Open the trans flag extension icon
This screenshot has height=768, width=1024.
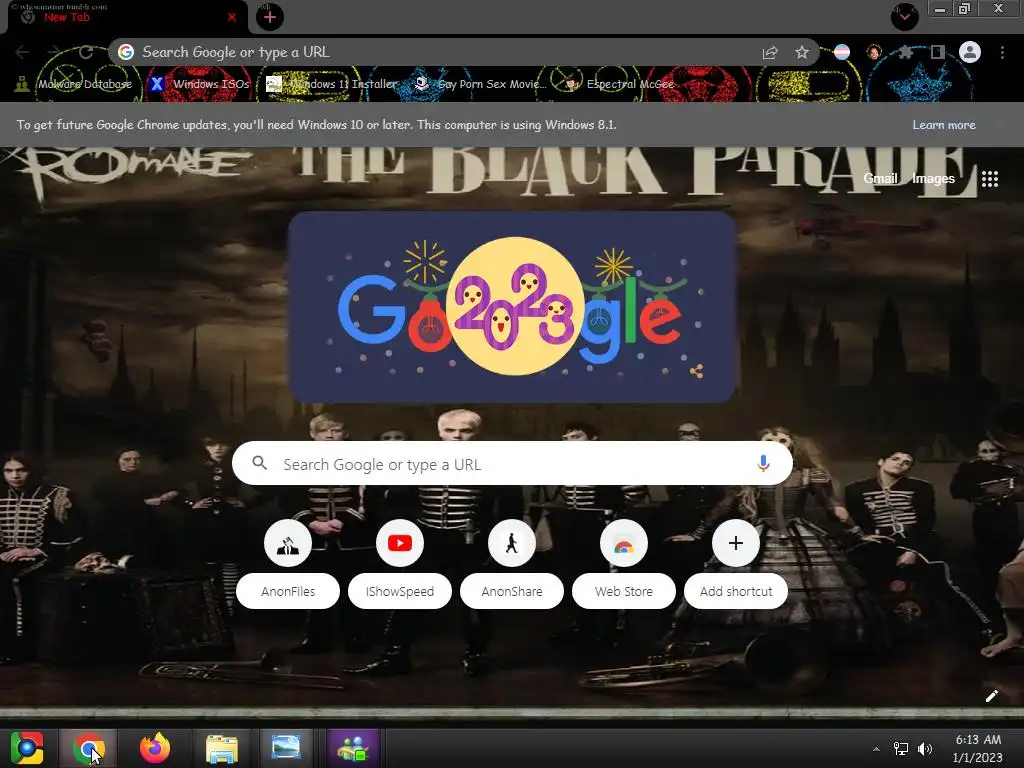(x=842, y=52)
